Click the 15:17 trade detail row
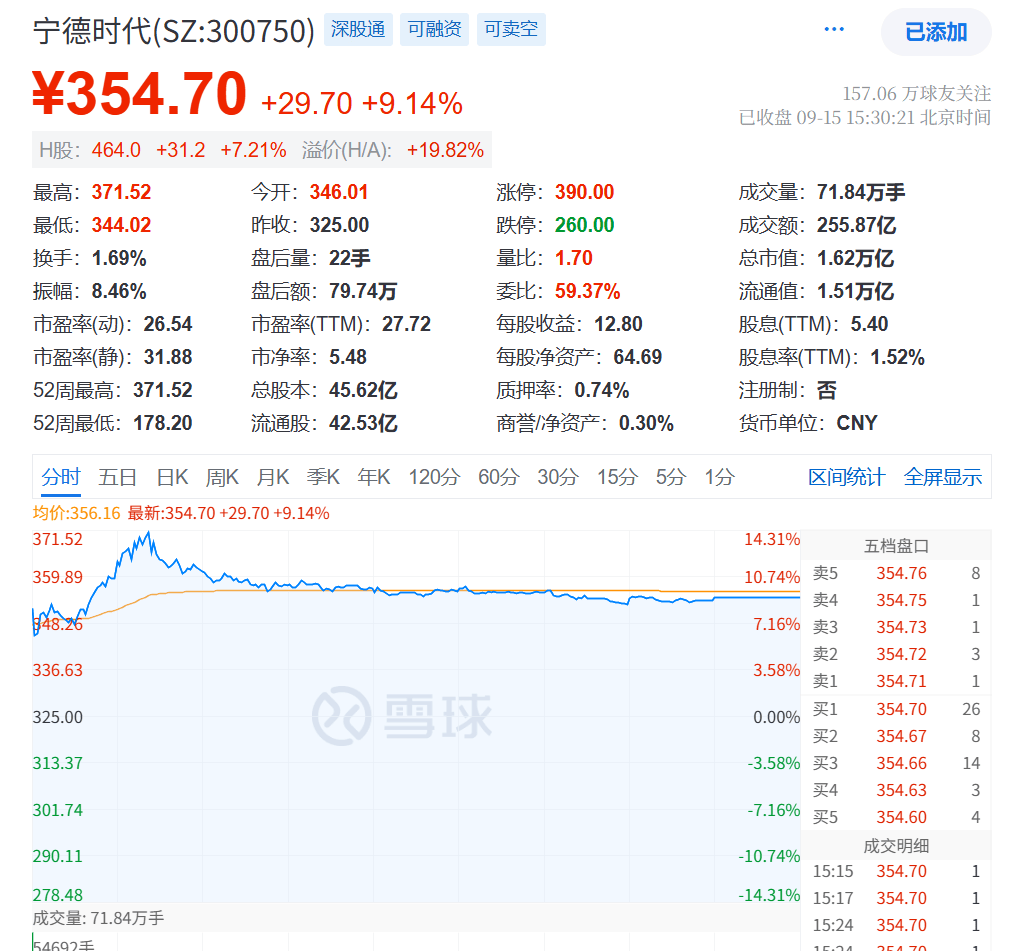 click(x=896, y=898)
